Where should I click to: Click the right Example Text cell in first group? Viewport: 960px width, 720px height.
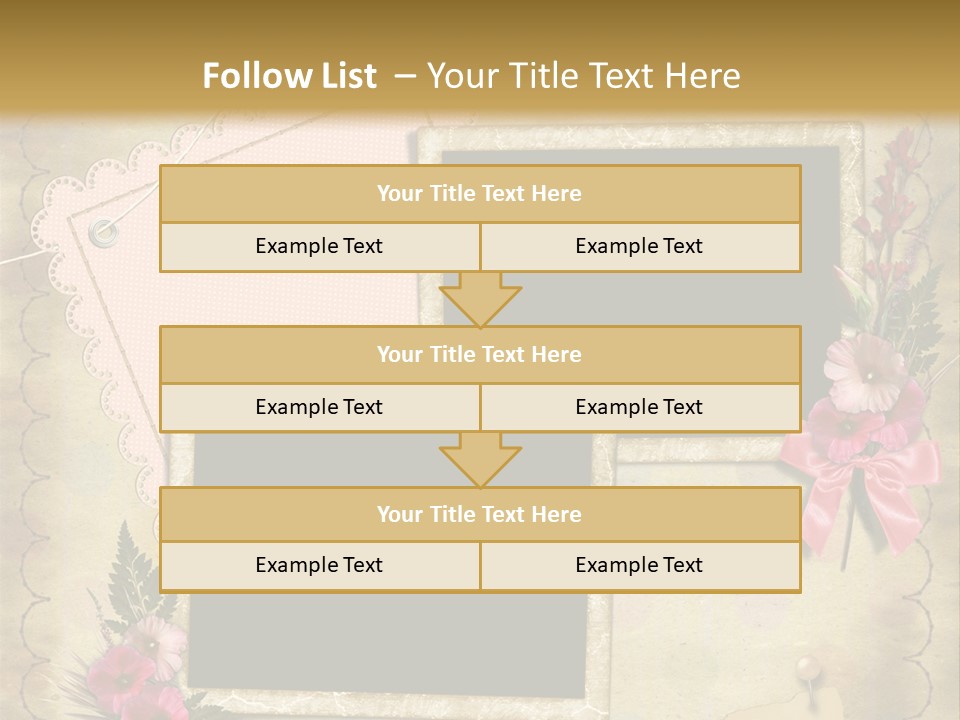point(639,246)
